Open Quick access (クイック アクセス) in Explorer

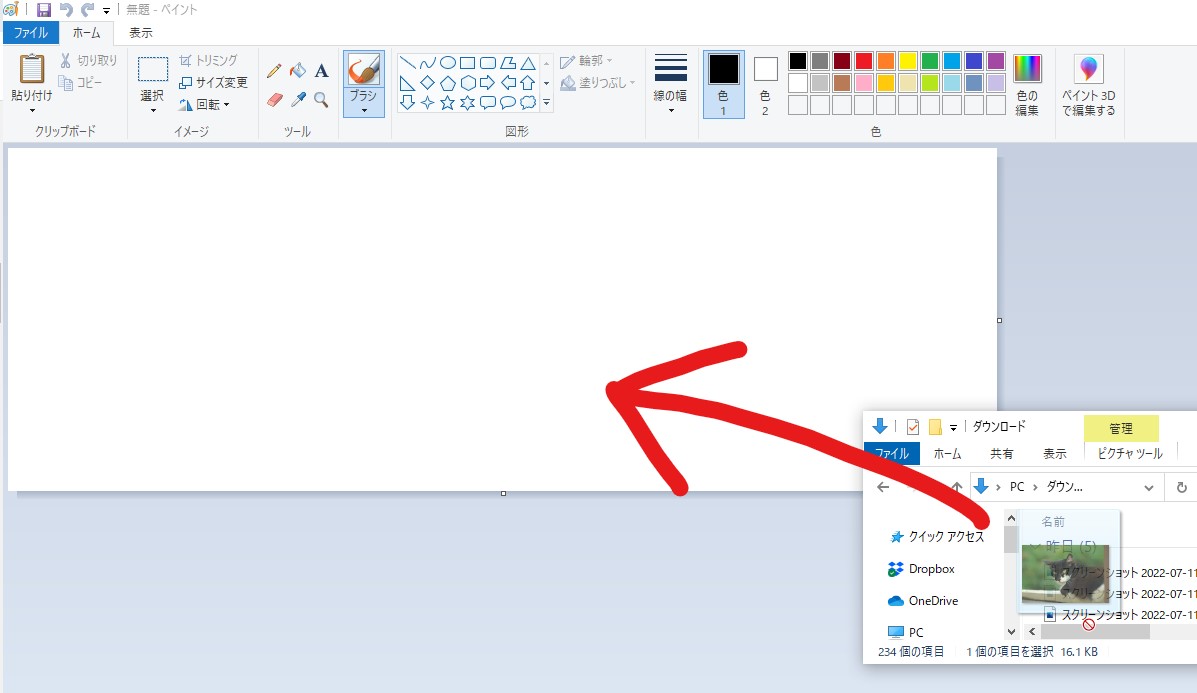[937, 537]
